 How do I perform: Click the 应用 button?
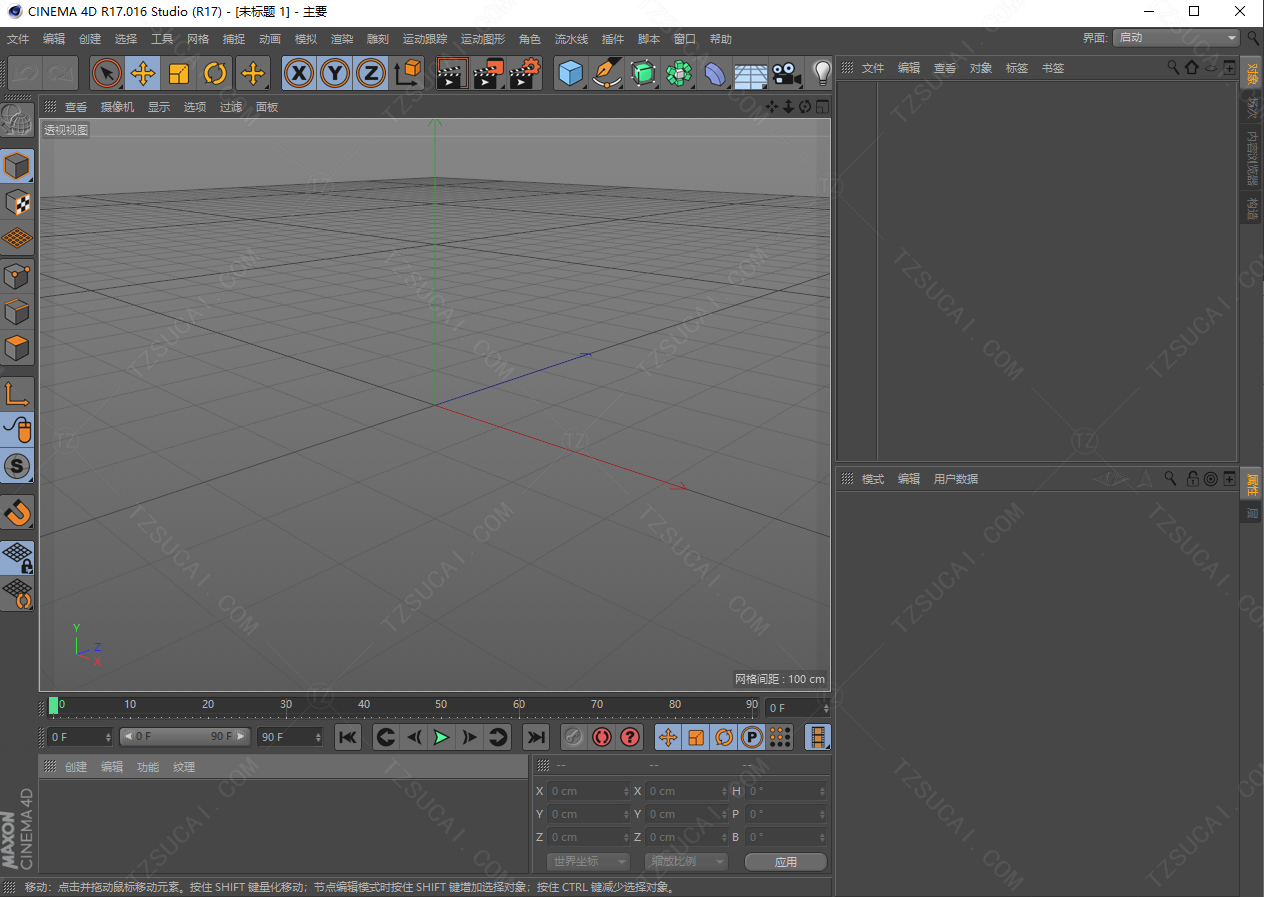786,861
